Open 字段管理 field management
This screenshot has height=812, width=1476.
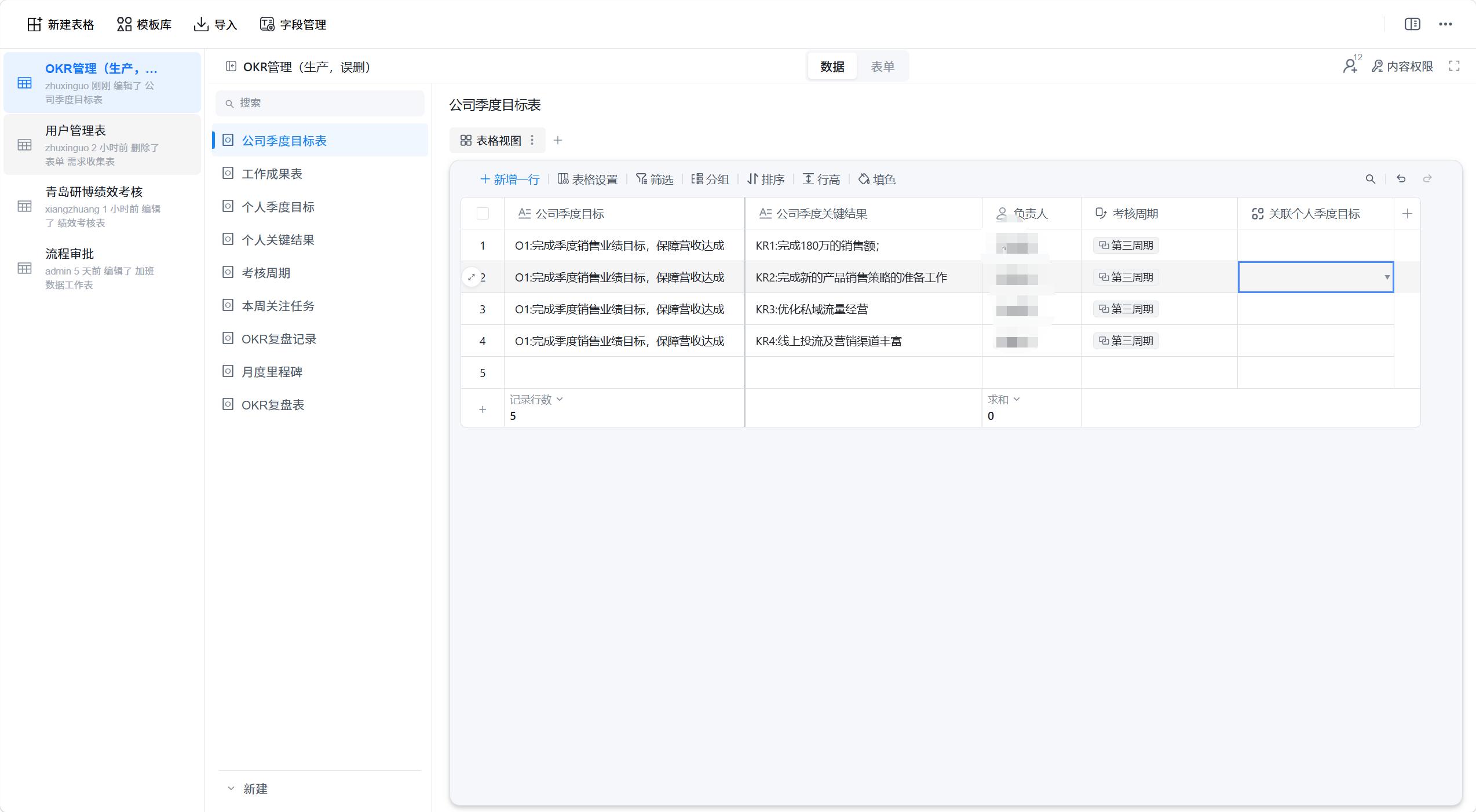coord(293,24)
